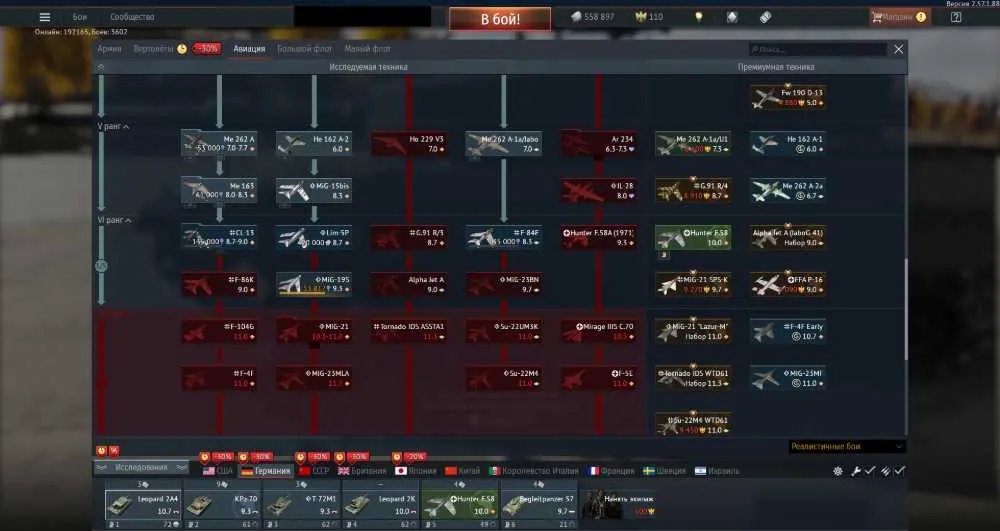Select the Leopard 2A4 crew slot

(x=143, y=505)
